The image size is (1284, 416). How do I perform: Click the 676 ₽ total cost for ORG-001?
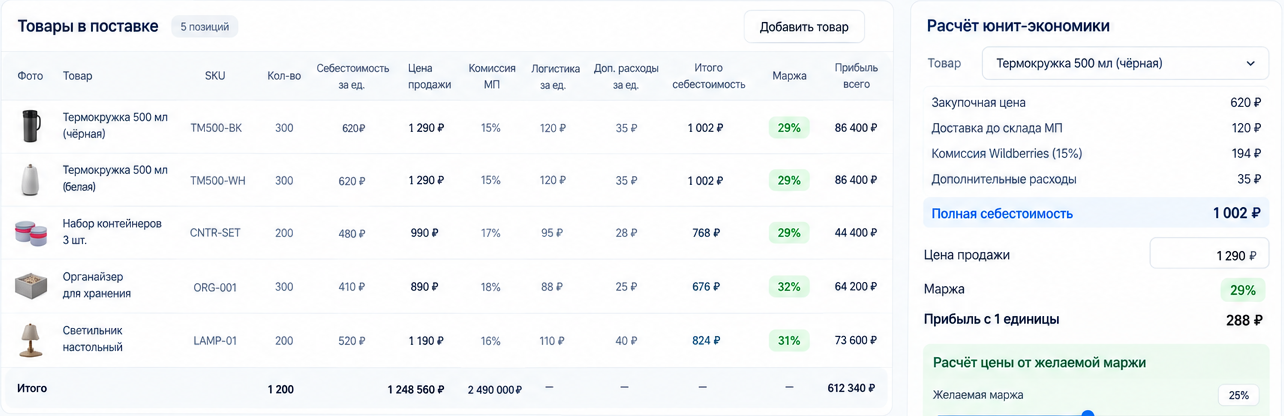click(x=706, y=287)
